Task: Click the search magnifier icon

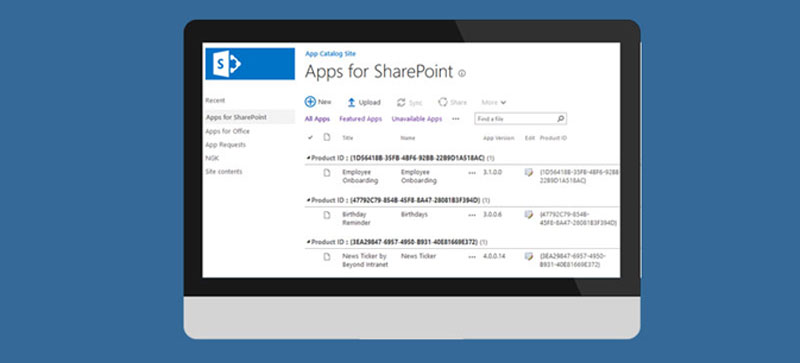Action: [561, 119]
